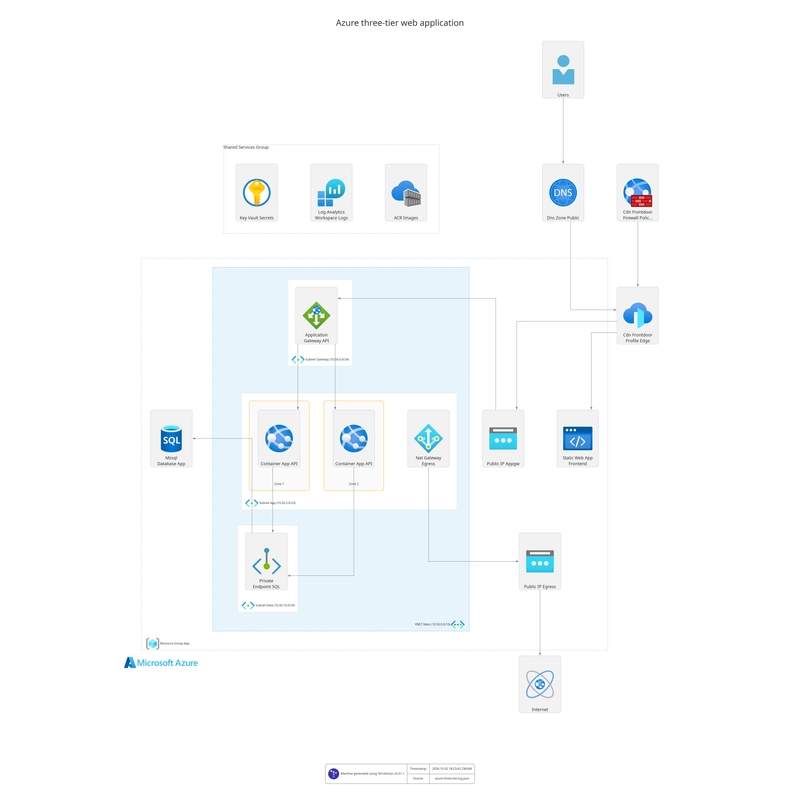Select the Nat Gateway Egress icon

(429, 438)
